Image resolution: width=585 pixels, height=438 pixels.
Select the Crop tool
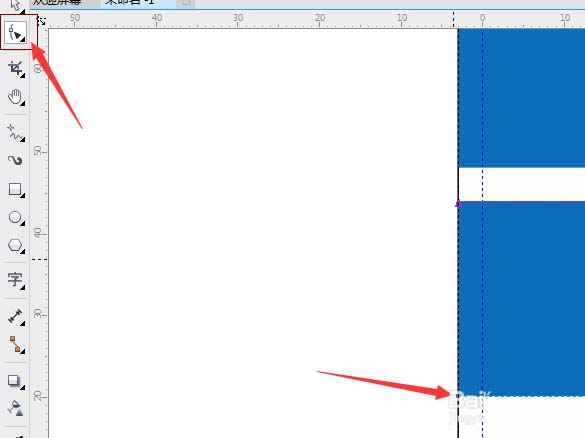tap(16, 69)
